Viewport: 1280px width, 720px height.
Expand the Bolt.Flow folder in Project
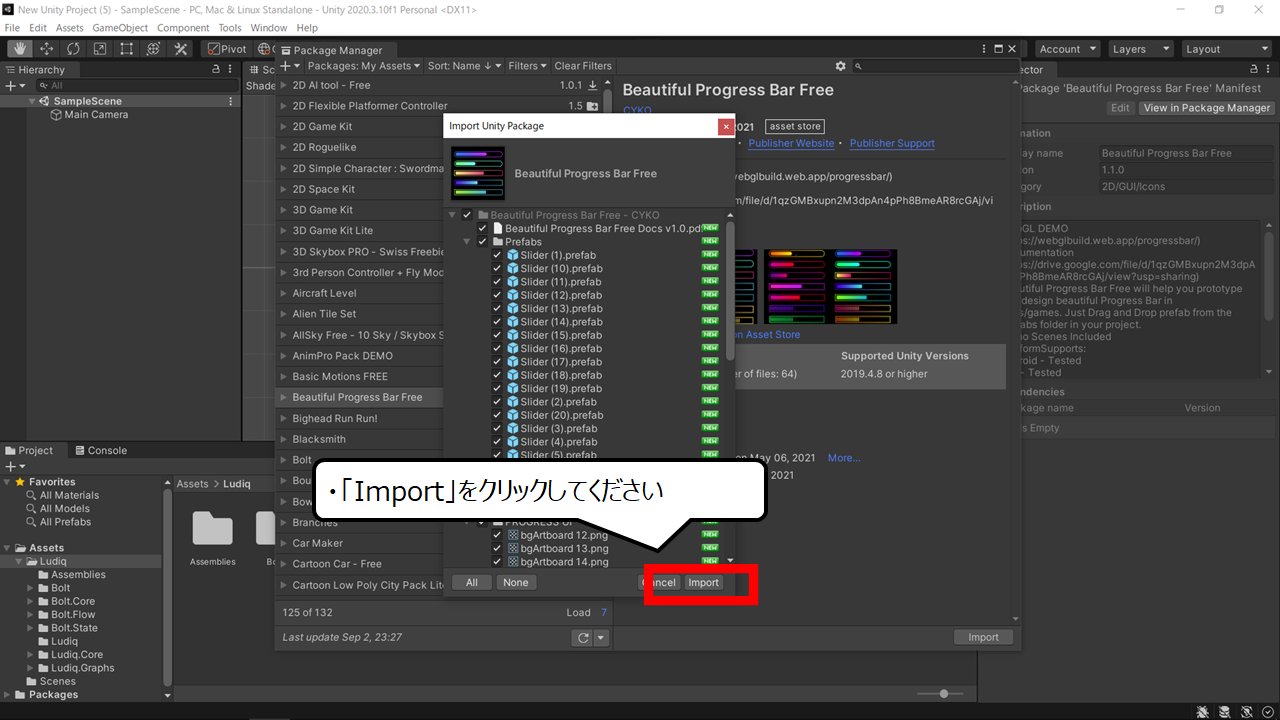[x=31, y=615]
